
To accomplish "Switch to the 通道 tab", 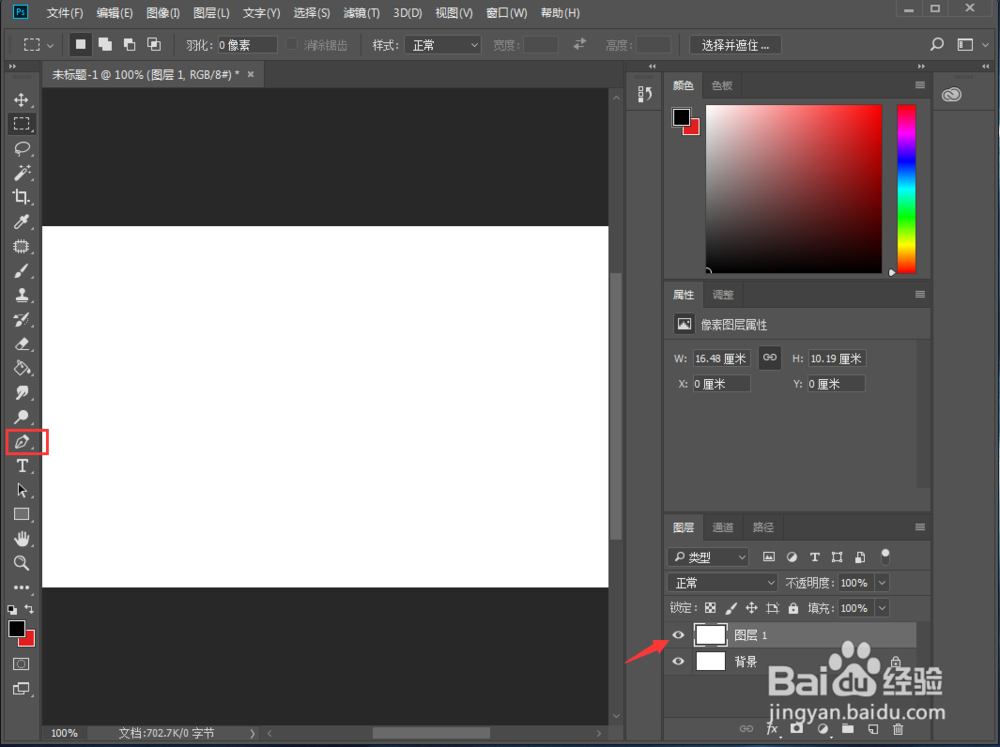I will (x=723, y=527).
